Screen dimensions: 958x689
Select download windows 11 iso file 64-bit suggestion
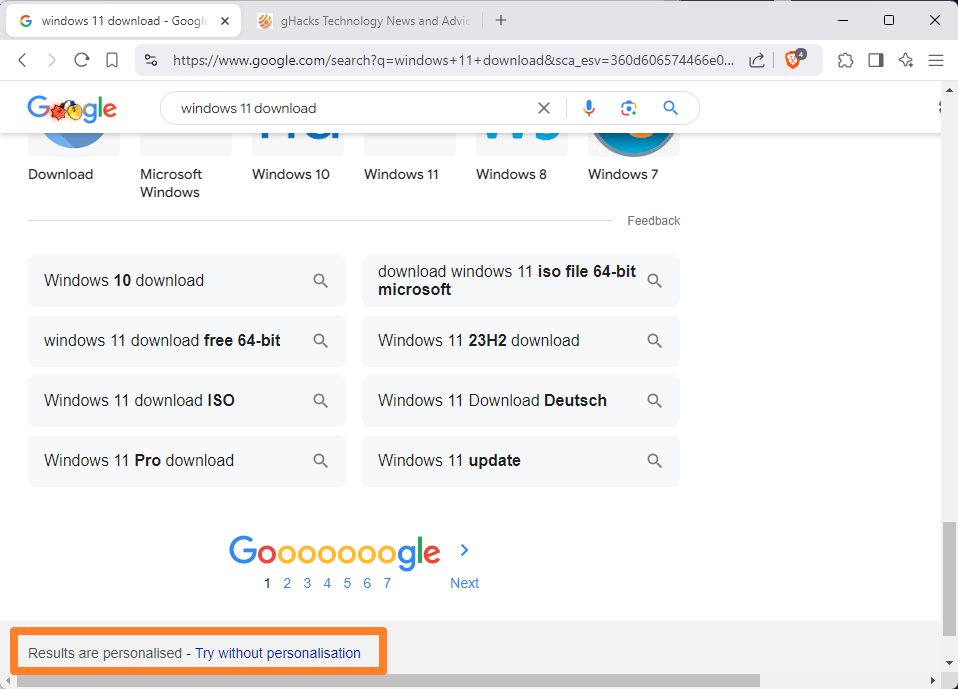521,280
